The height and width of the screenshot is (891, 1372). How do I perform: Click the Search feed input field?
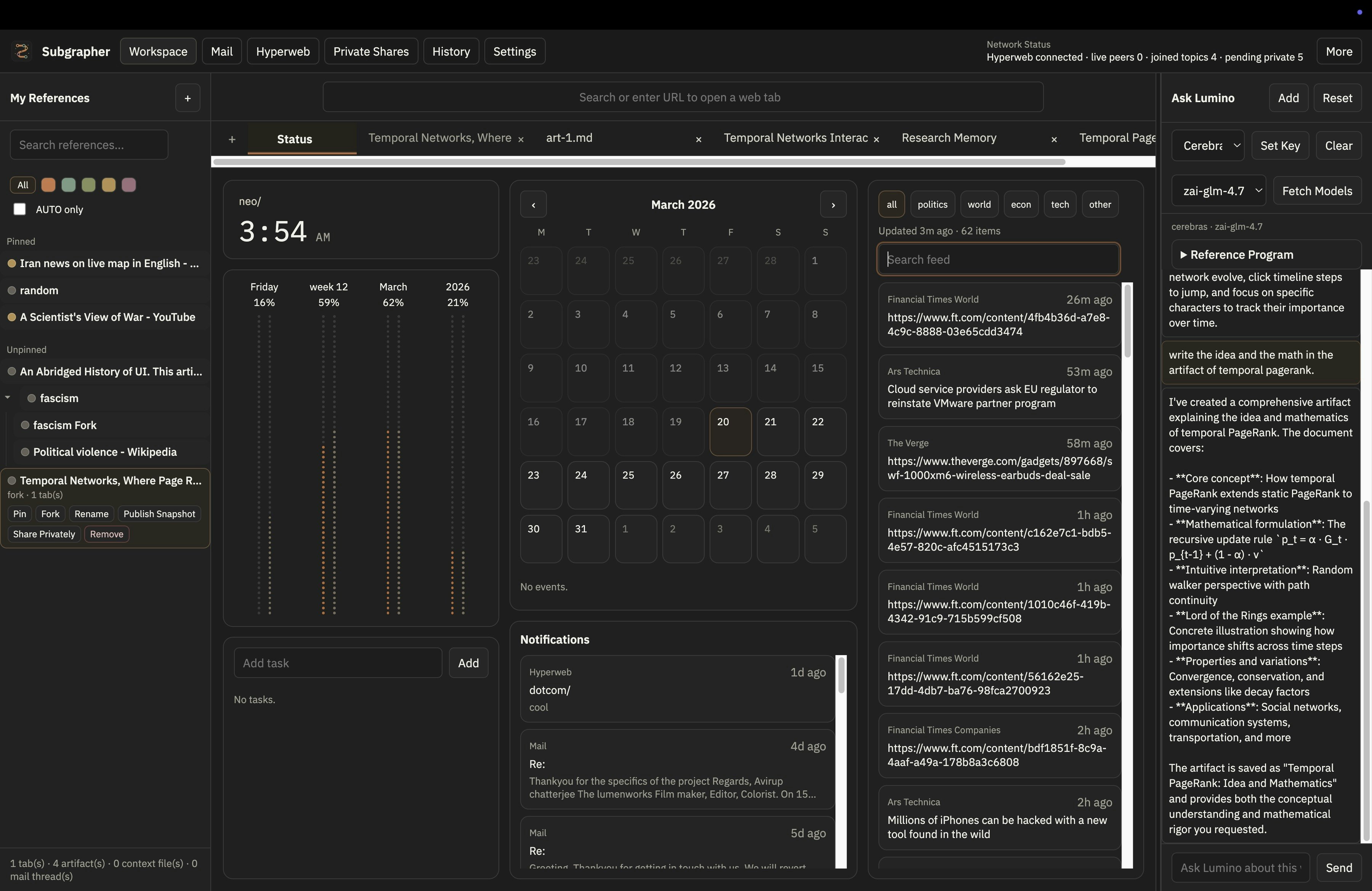point(999,260)
